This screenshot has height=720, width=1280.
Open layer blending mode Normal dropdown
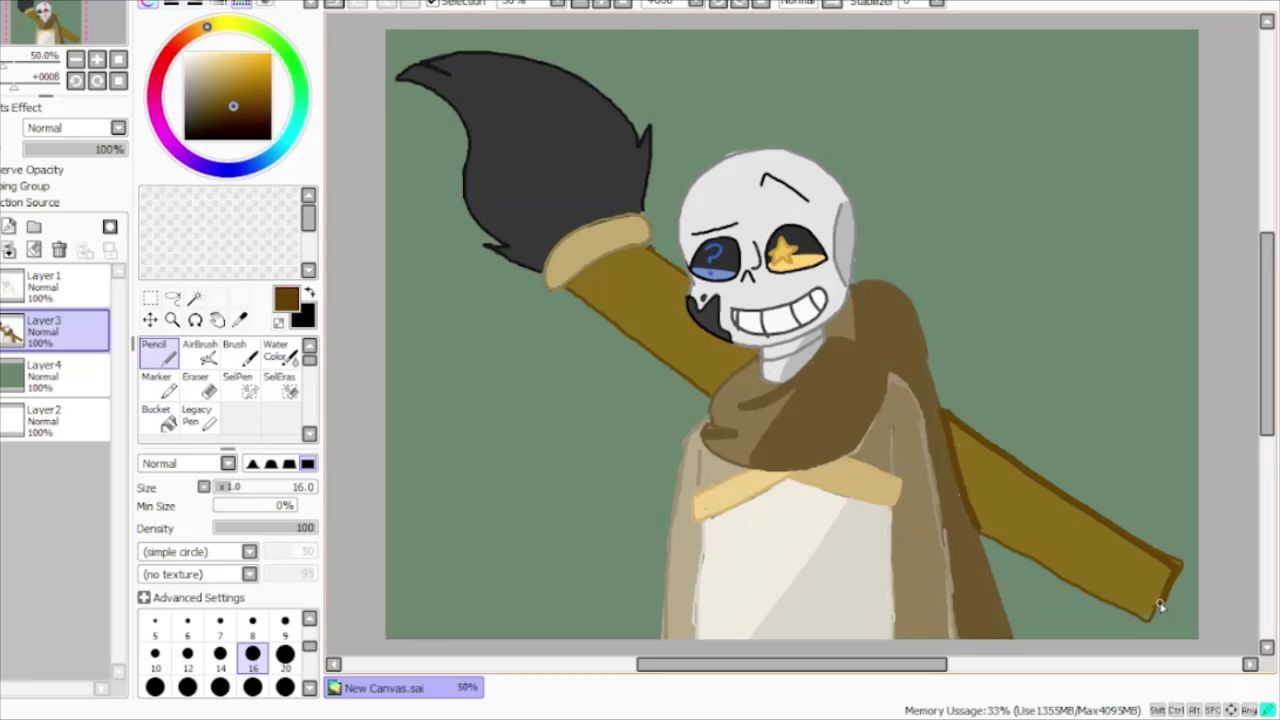76,128
